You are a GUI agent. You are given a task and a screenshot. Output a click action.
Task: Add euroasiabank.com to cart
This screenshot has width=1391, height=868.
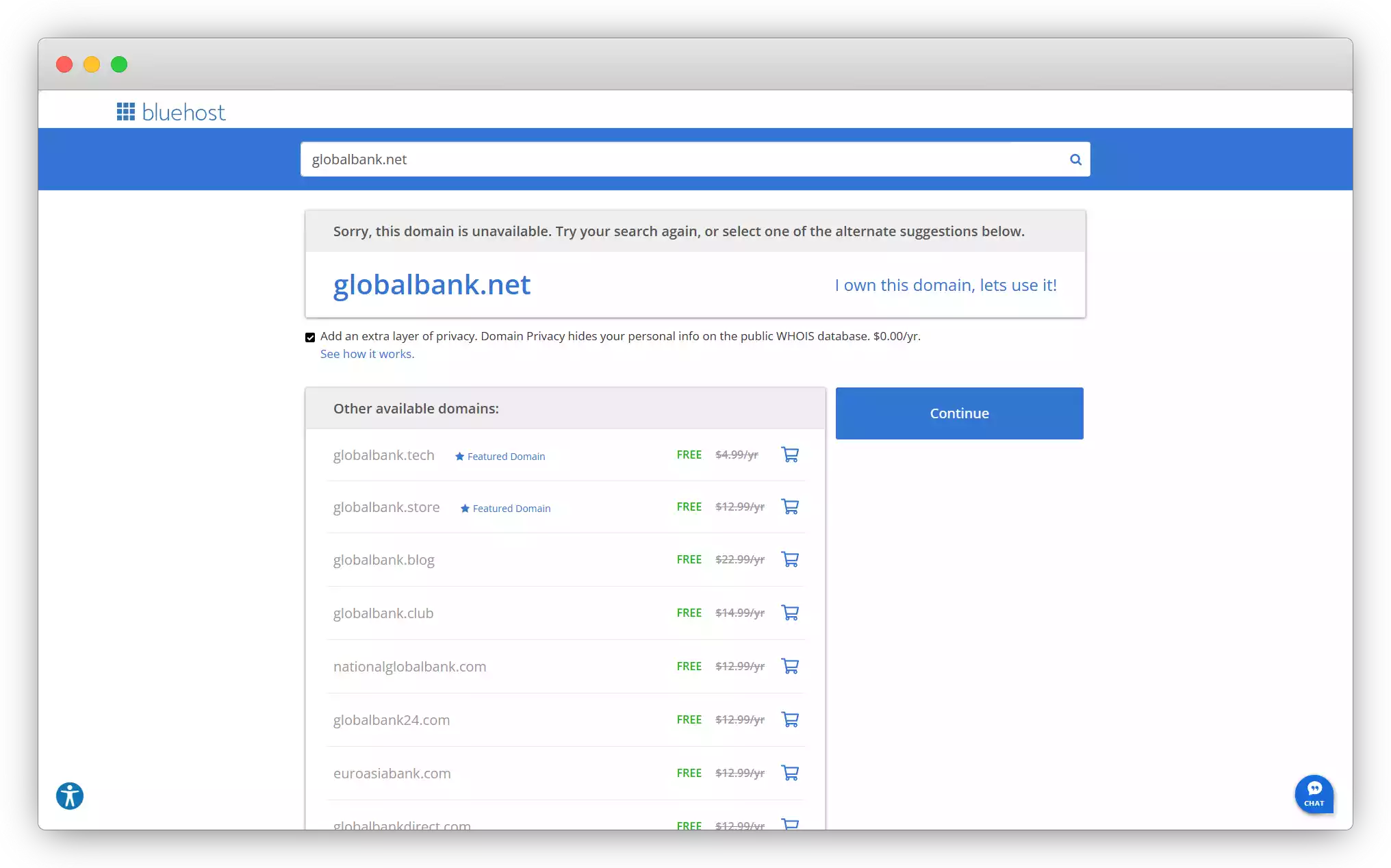790,773
